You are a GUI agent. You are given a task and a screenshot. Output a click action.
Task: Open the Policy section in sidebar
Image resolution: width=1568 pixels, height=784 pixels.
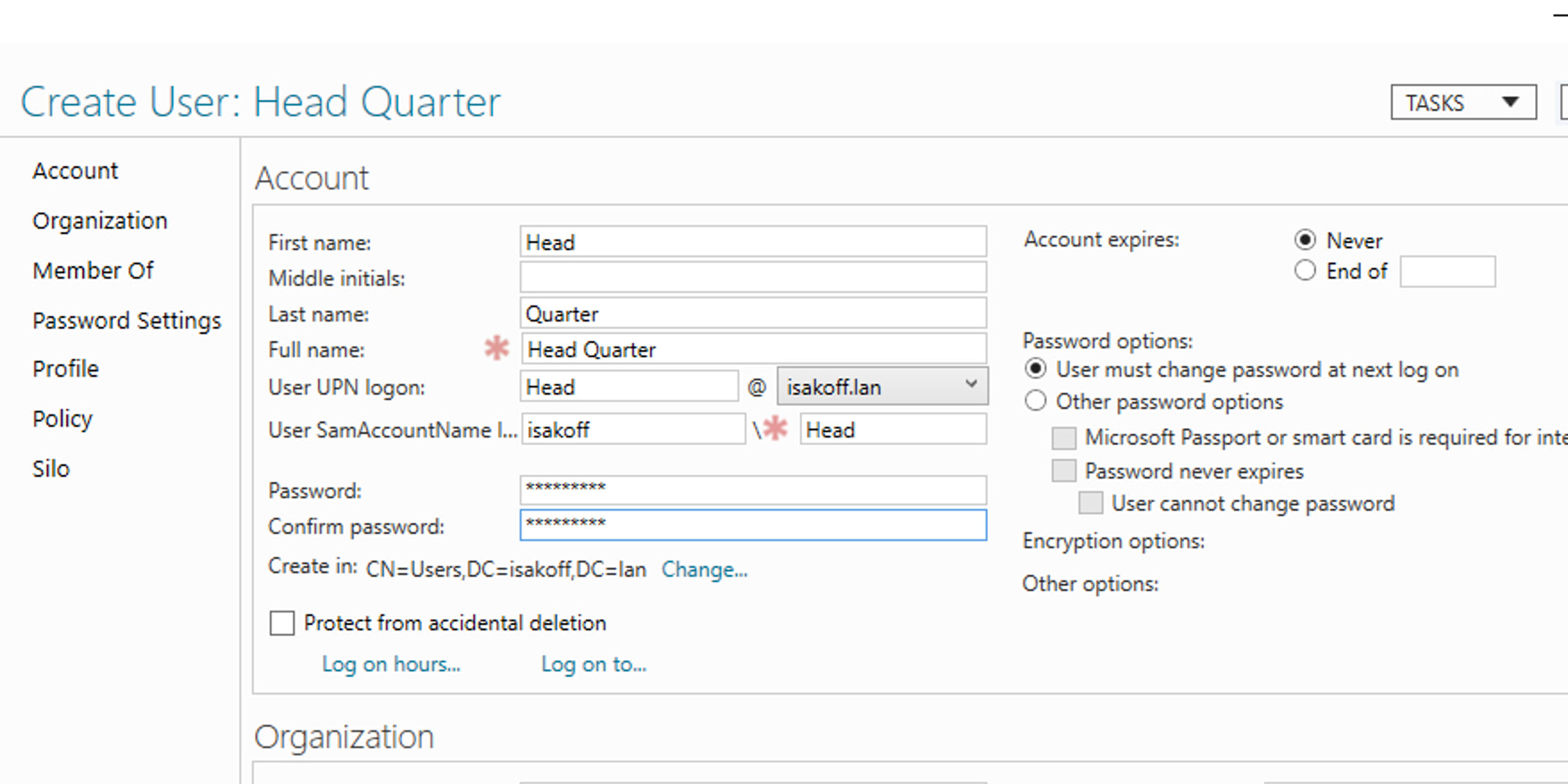click(63, 419)
